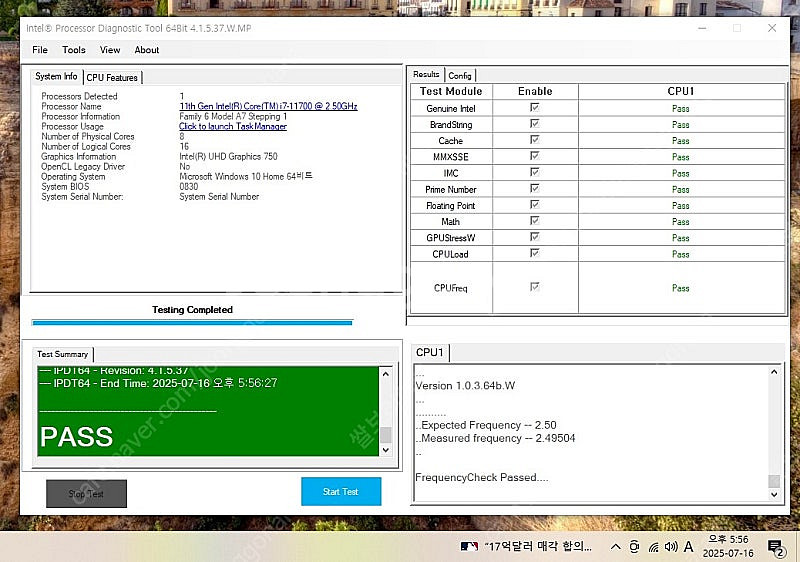Show hidden icons in system tray
Image resolution: width=800 pixels, height=562 pixels.
(616, 547)
